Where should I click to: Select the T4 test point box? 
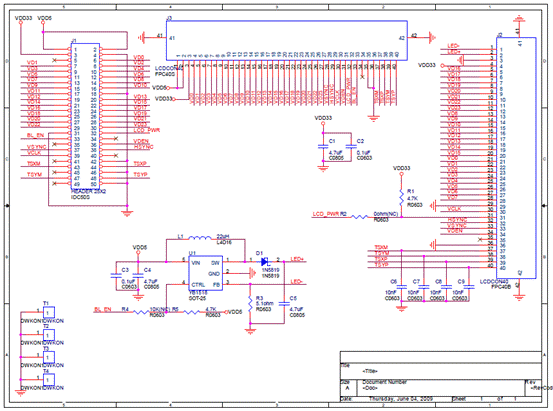[49, 380]
